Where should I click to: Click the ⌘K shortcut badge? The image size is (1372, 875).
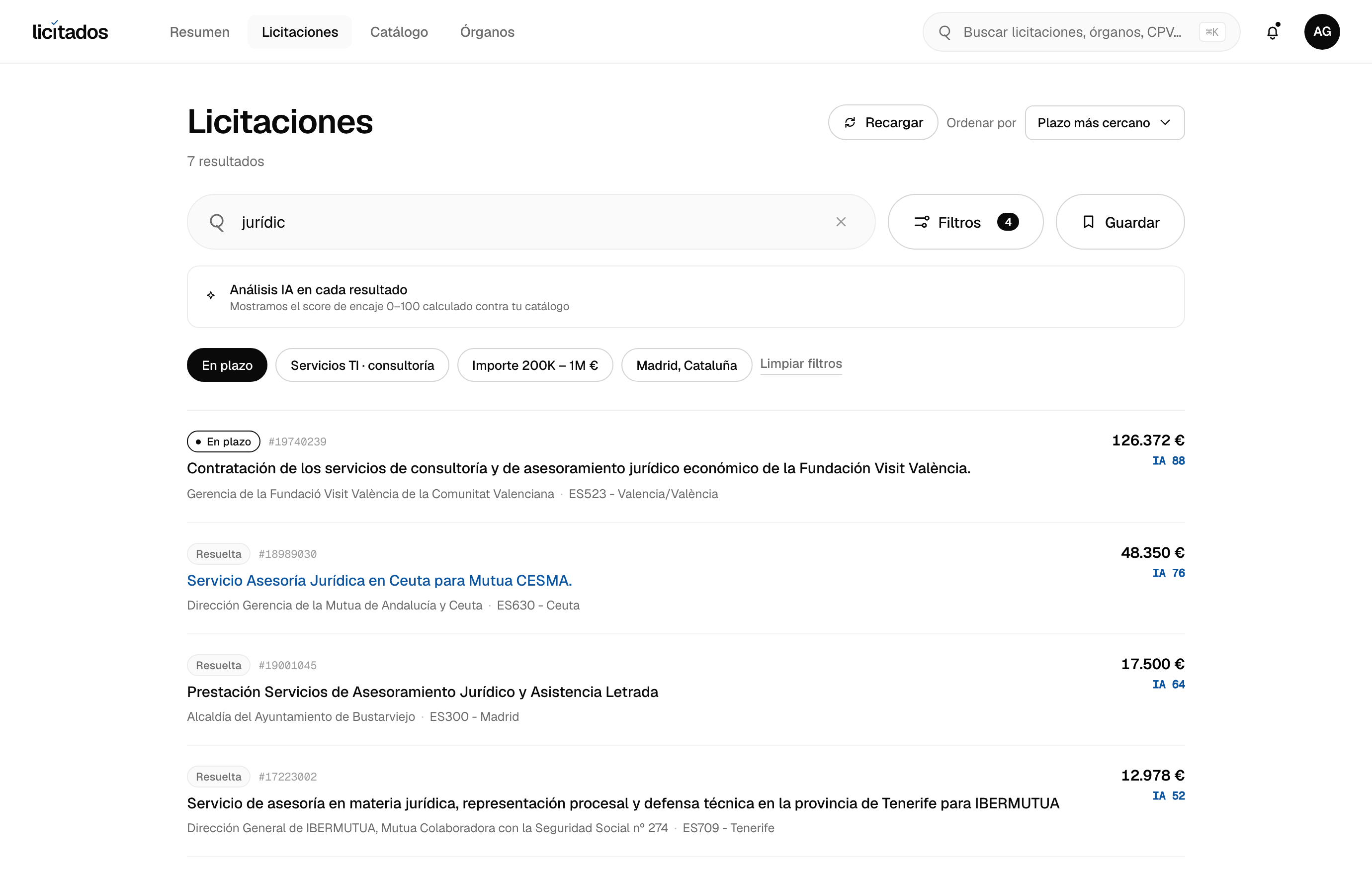point(1212,32)
